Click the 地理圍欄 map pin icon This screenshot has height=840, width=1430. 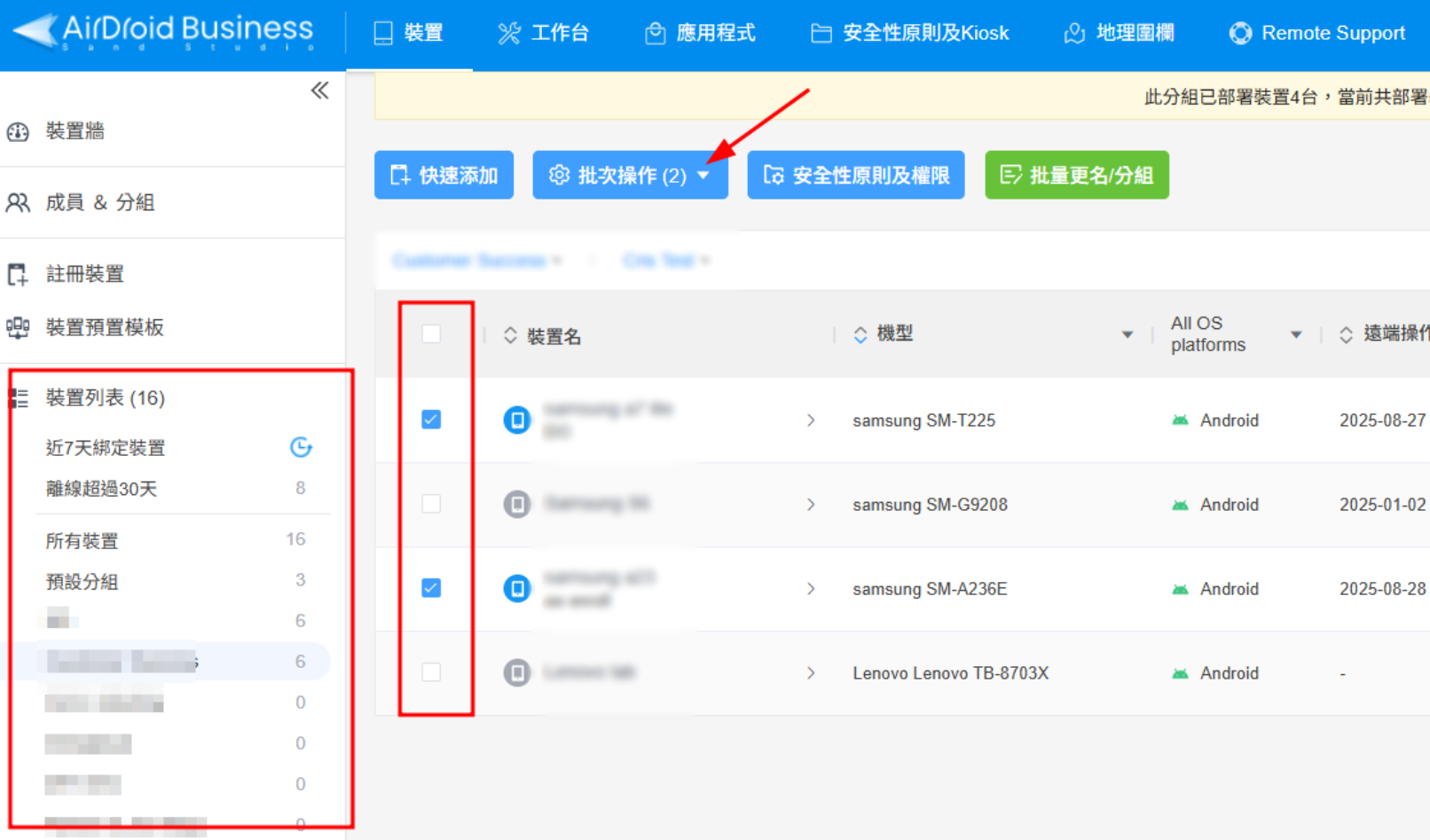point(1074,34)
